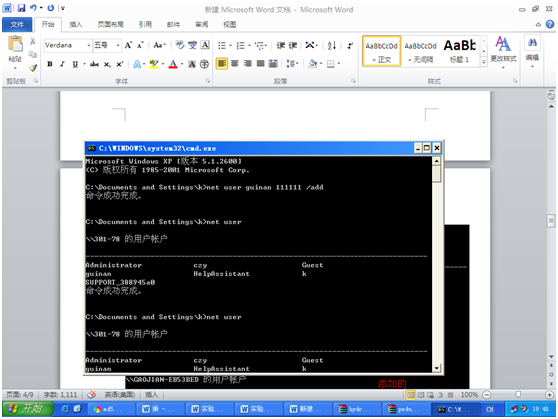Click the Shrink Font icon
Screen dimensions: 558x419
pyautogui.click(x=140, y=45)
